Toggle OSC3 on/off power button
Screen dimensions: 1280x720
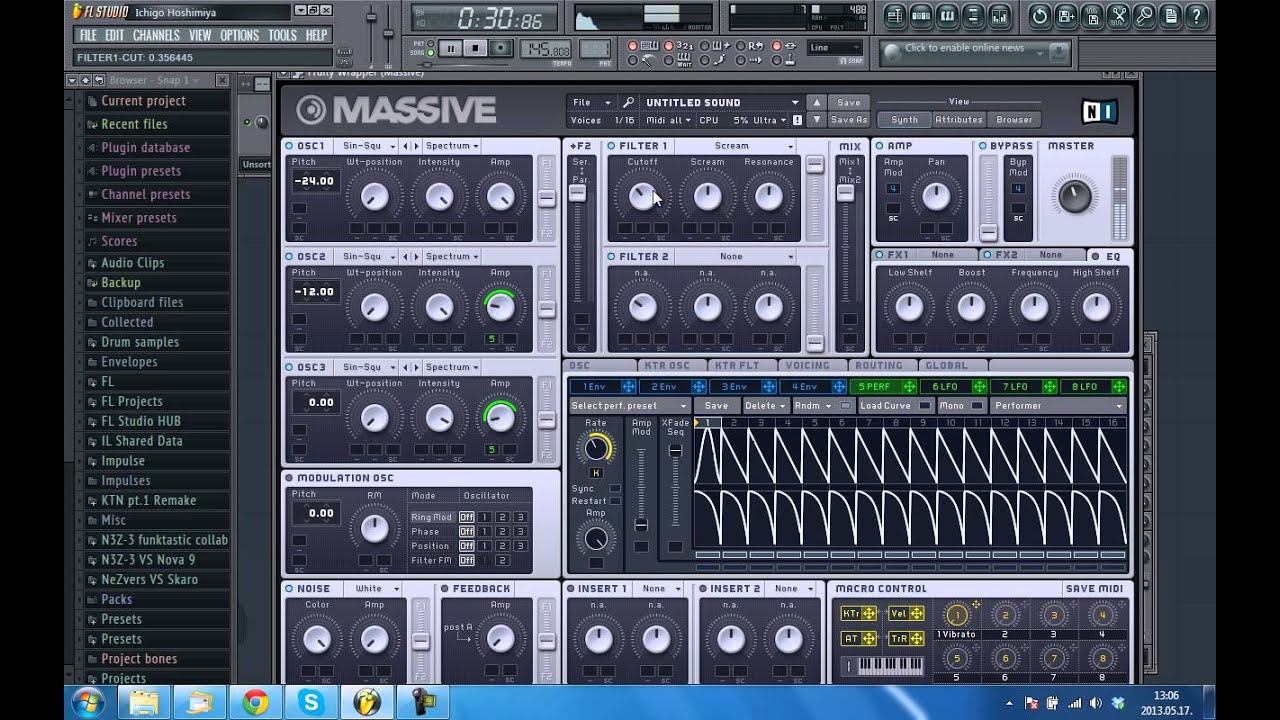tap(289, 367)
